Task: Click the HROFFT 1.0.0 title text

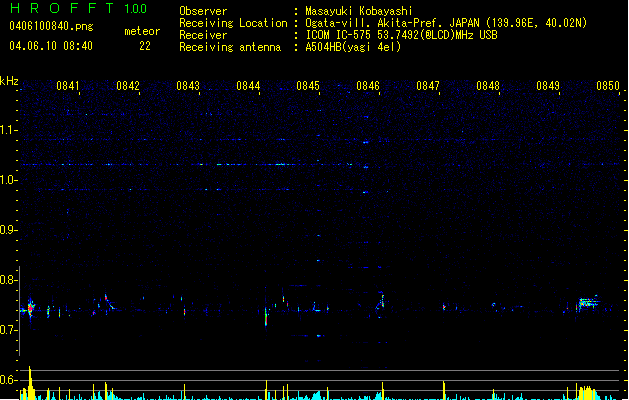Action: click(x=79, y=8)
